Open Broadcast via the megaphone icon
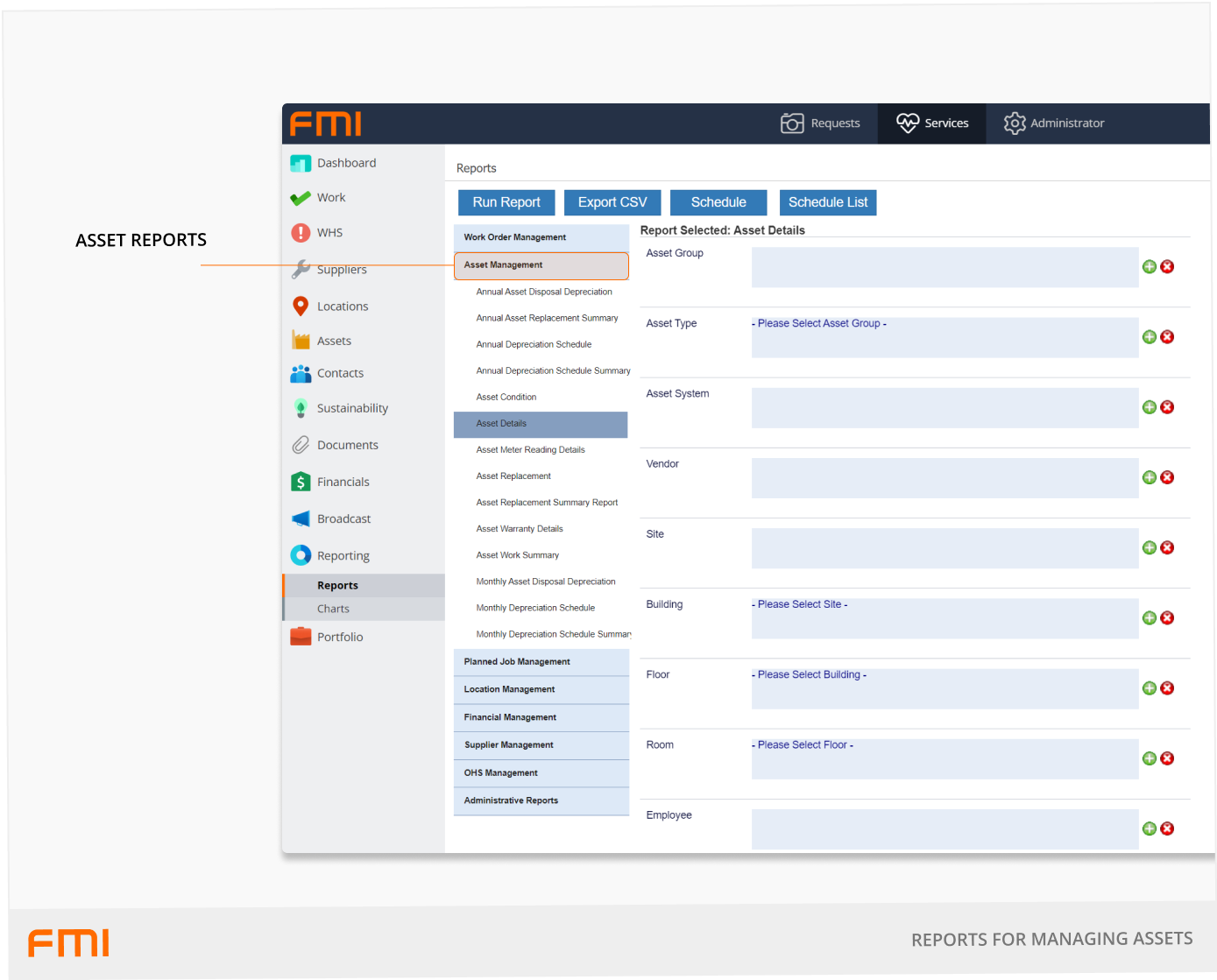 click(x=301, y=519)
